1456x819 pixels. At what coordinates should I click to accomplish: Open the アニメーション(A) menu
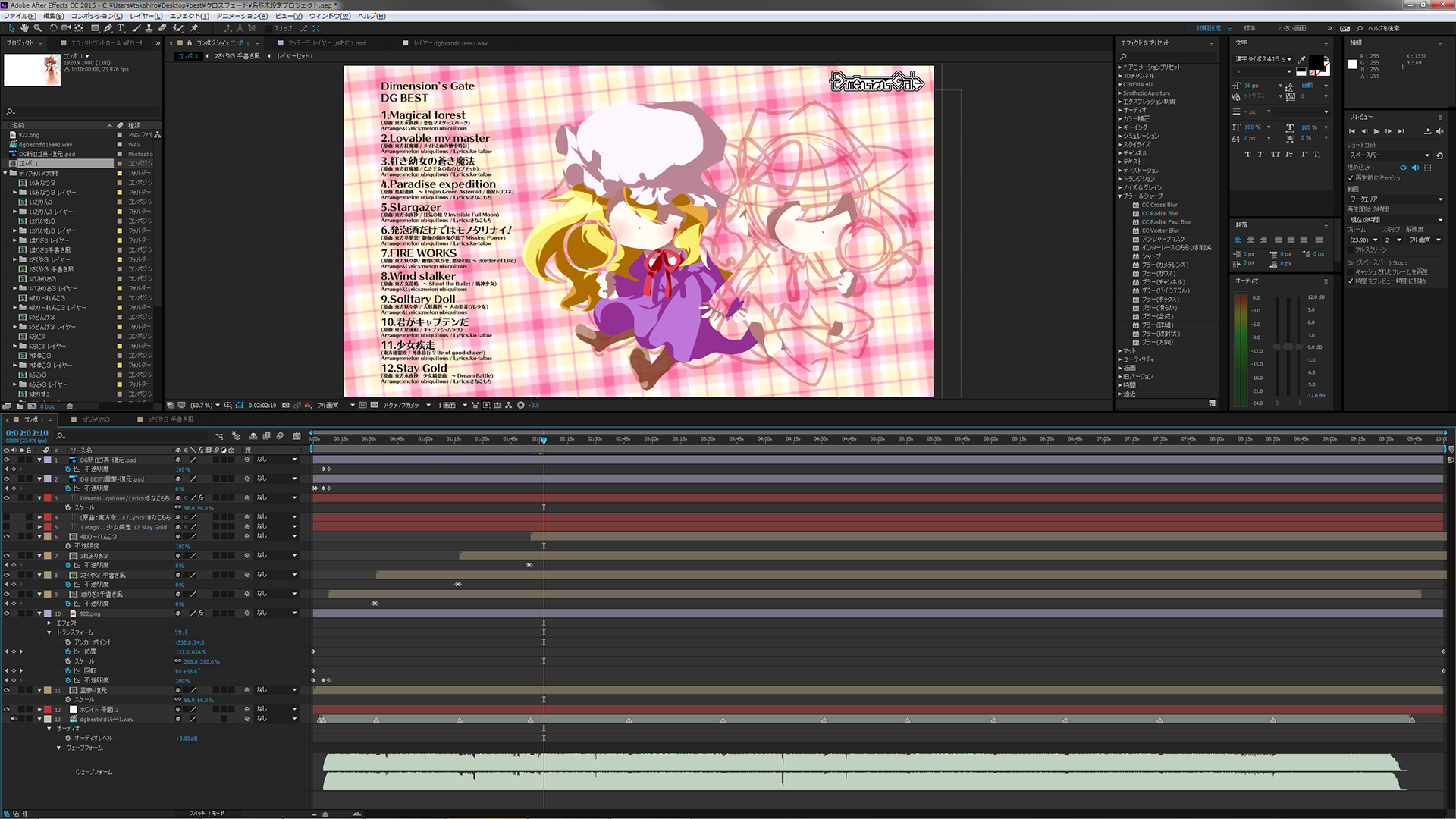[x=241, y=16]
